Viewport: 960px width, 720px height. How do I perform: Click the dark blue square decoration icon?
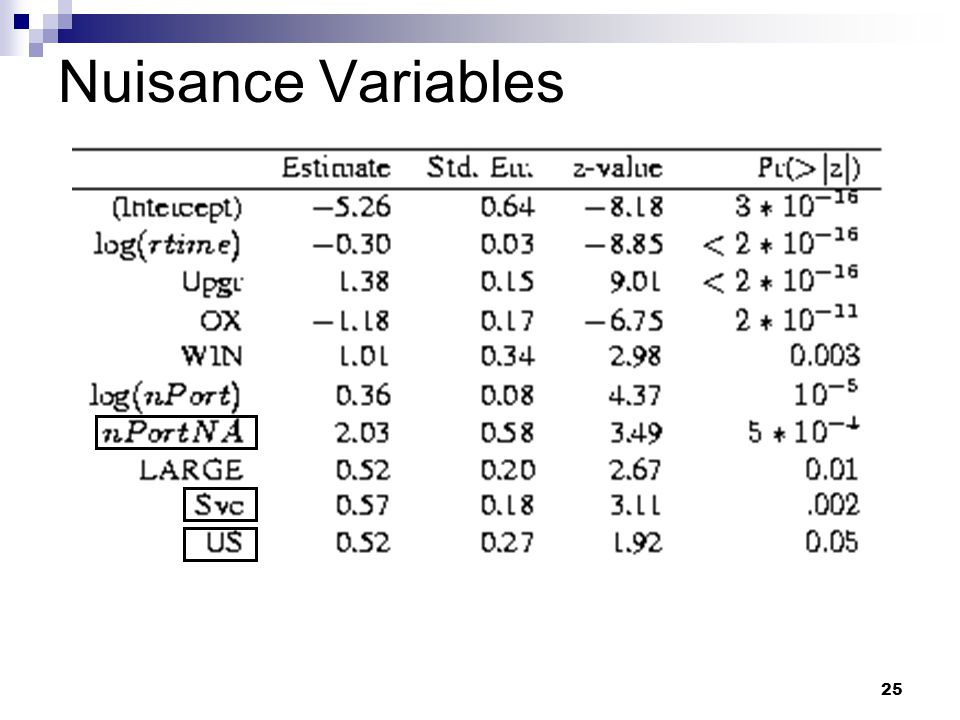pyautogui.click(x=21, y=21)
